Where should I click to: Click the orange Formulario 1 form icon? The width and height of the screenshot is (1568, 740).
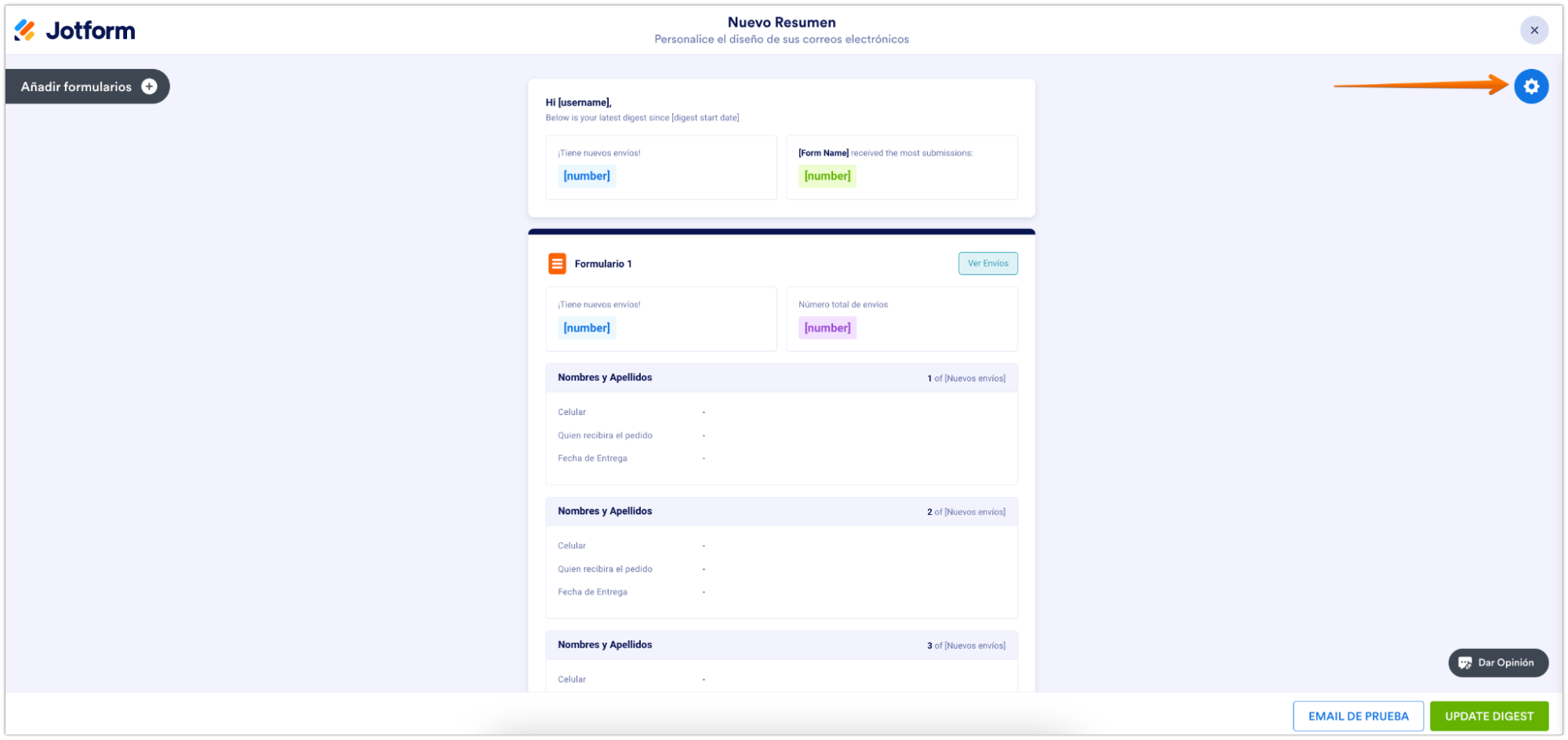point(557,264)
